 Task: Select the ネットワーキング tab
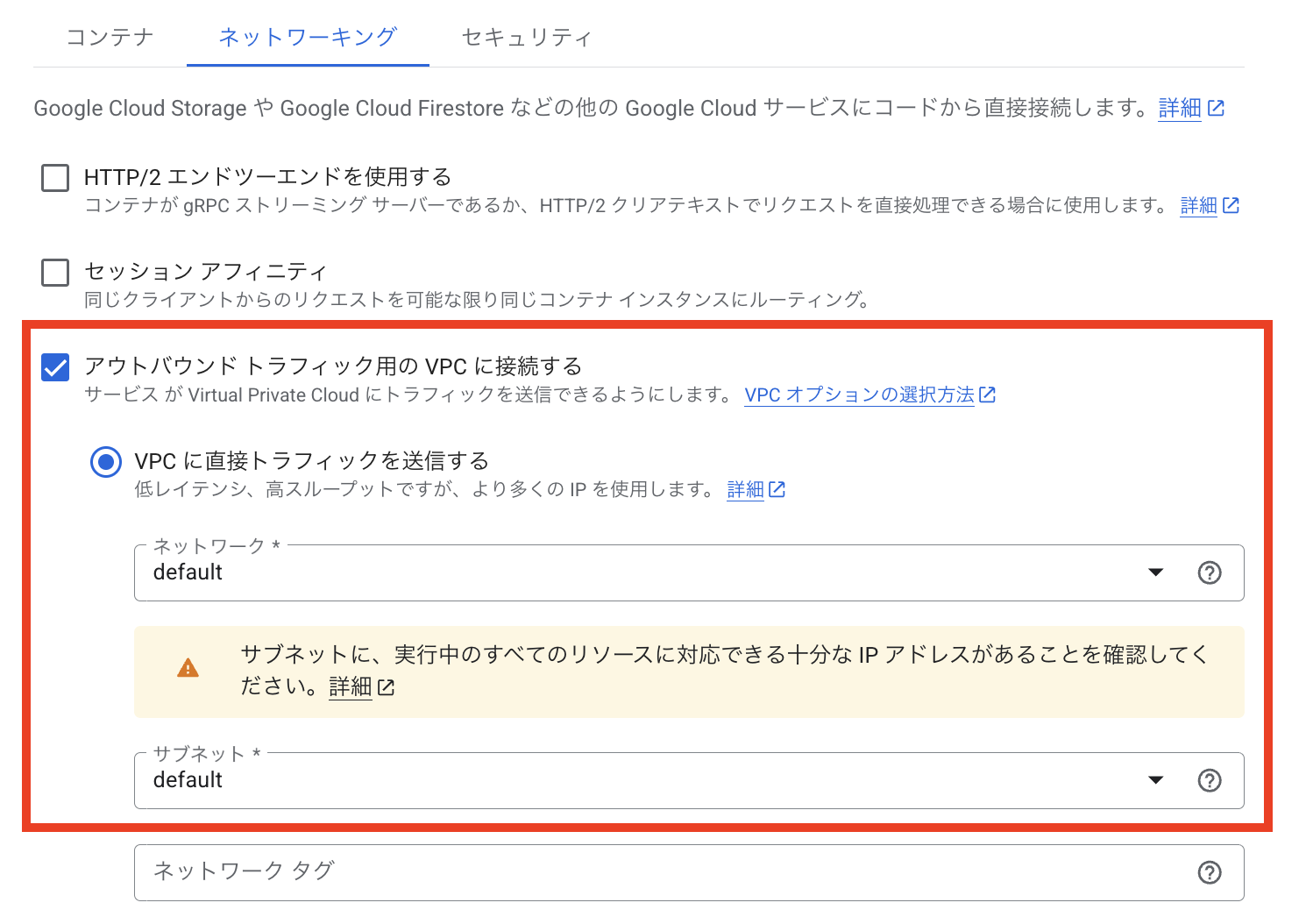click(x=308, y=38)
